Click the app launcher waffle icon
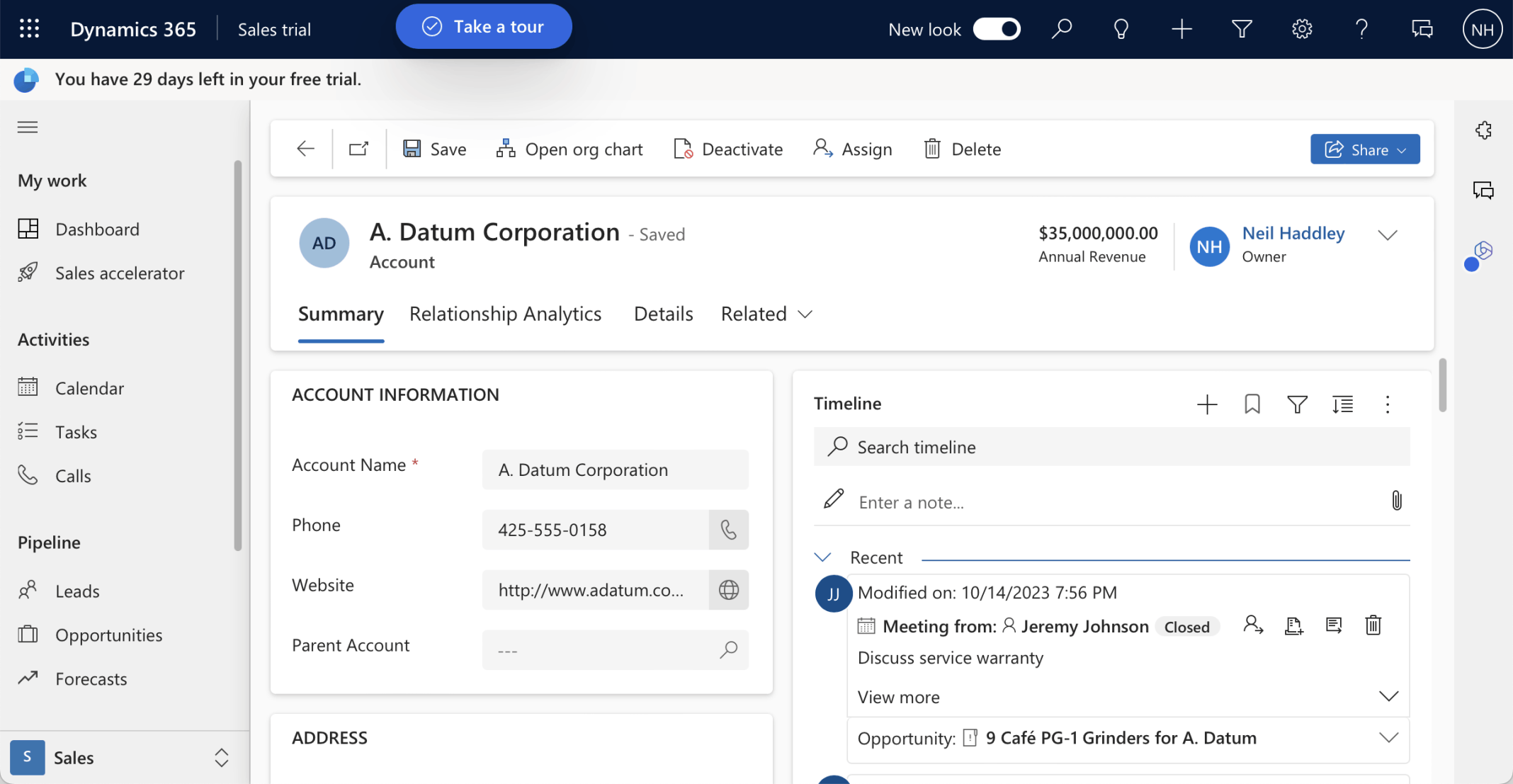The width and height of the screenshot is (1513, 784). 29,29
